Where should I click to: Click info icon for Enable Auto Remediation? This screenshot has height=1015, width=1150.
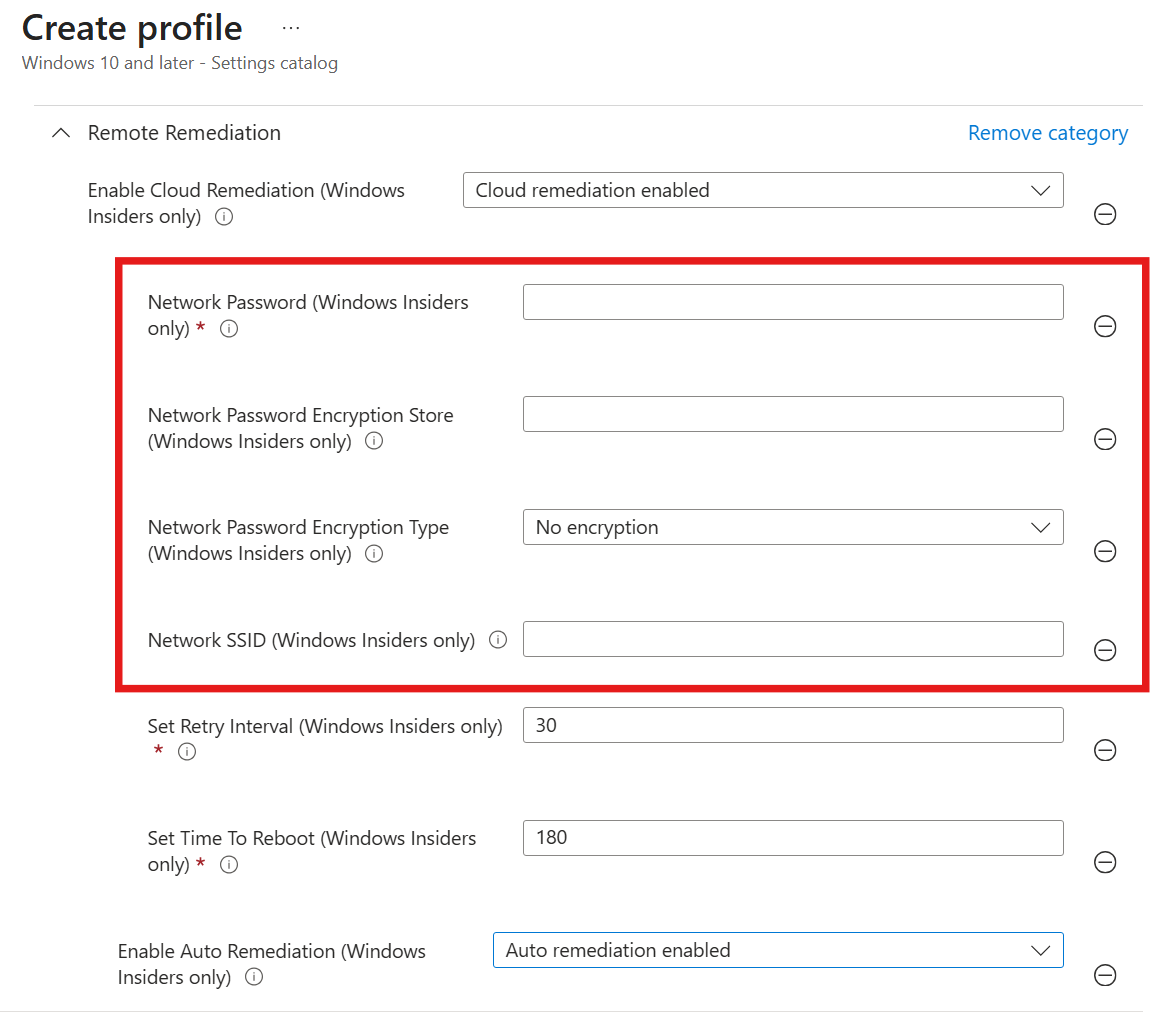254,977
